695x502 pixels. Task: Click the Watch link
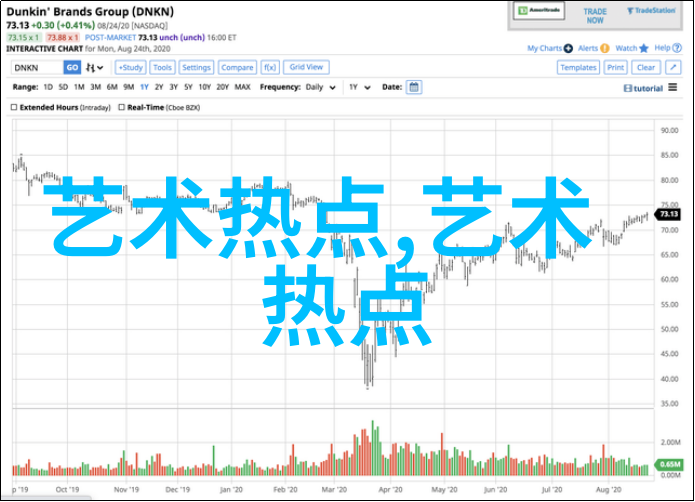coord(626,48)
